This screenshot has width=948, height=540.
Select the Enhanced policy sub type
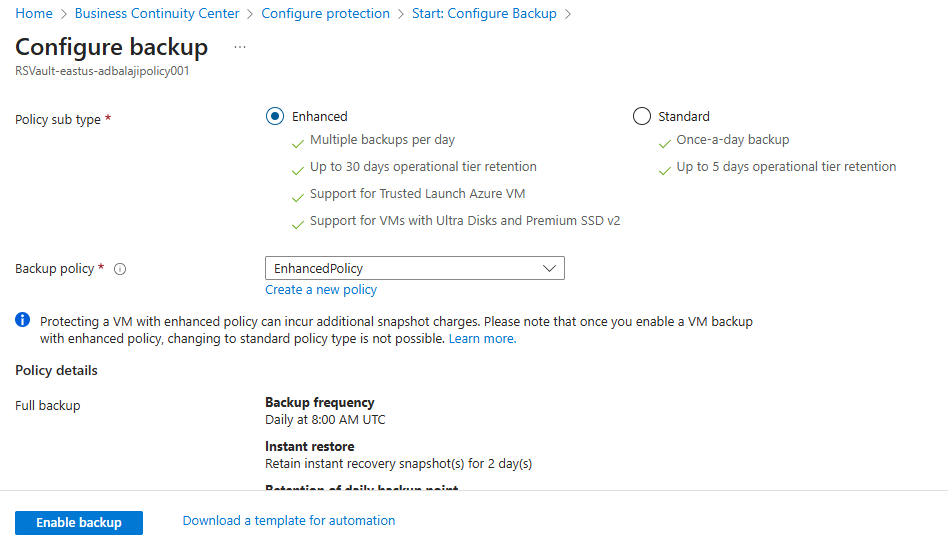tap(275, 116)
